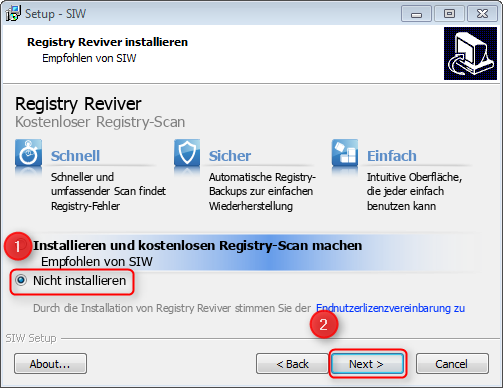The height and width of the screenshot is (388, 503).
Task: Click the Schnell heading text
Action: pyautogui.click(x=75, y=156)
